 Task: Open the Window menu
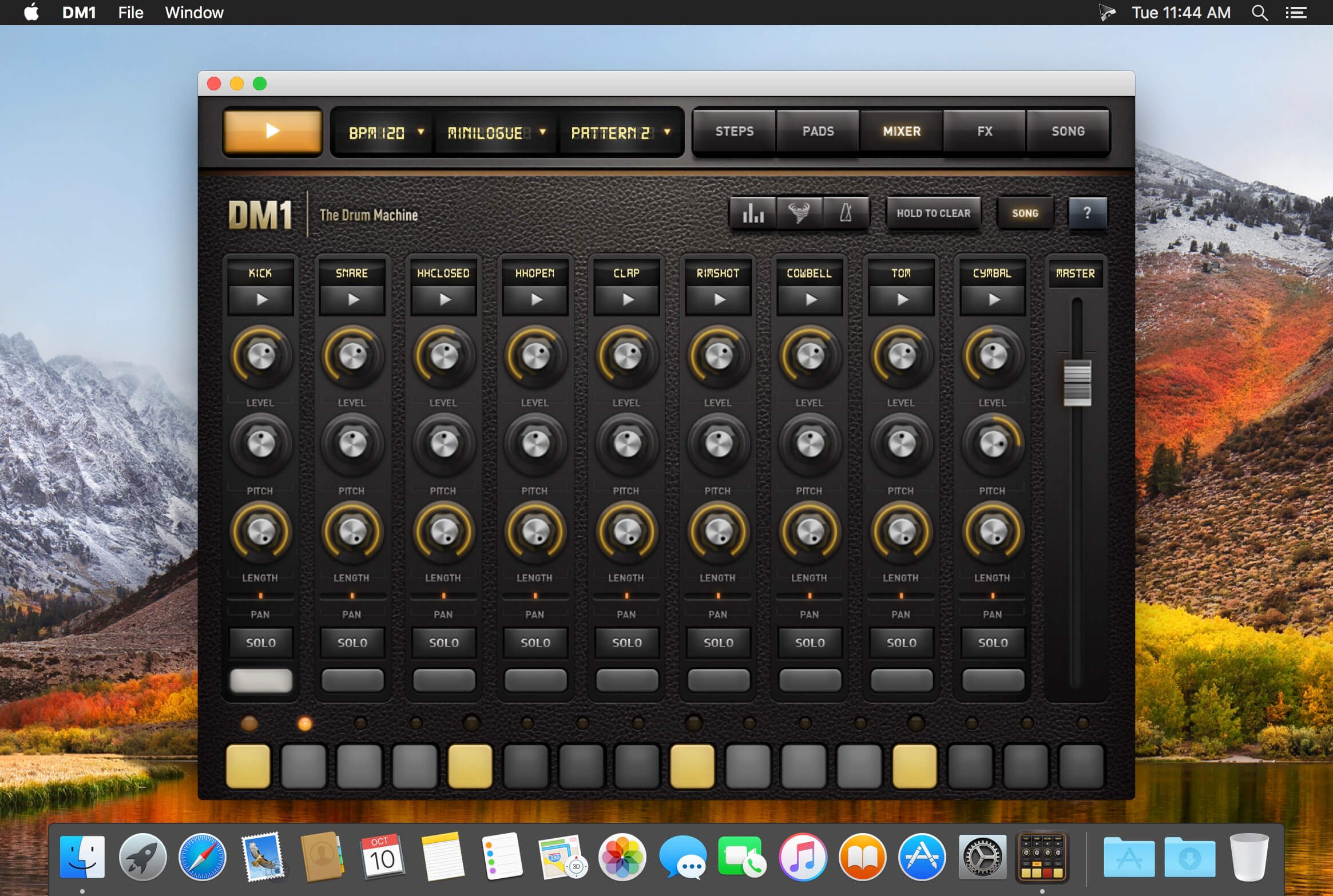coord(194,13)
